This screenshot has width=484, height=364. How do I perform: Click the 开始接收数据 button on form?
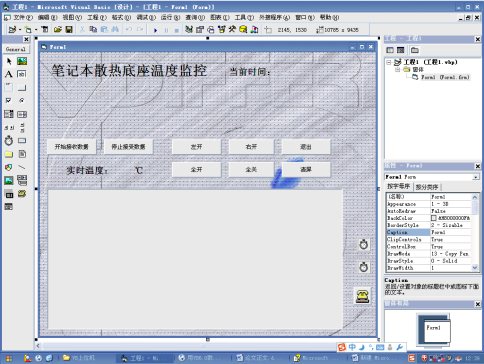pyautogui.click(x=72, y=147)
